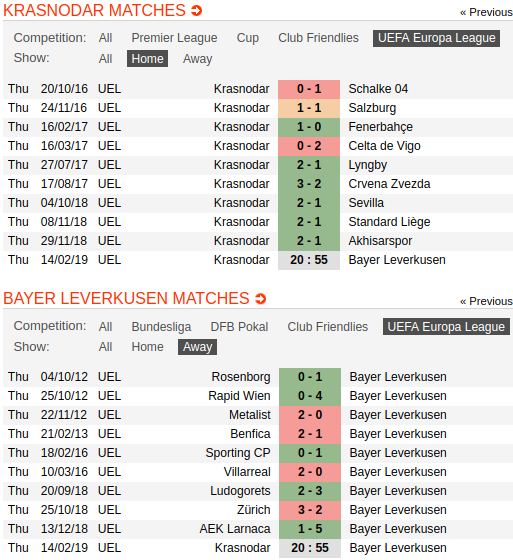The width and height of the screenshot is (513, 560).
Task: Click the Sevilla team name
Action: pos(366,203)
